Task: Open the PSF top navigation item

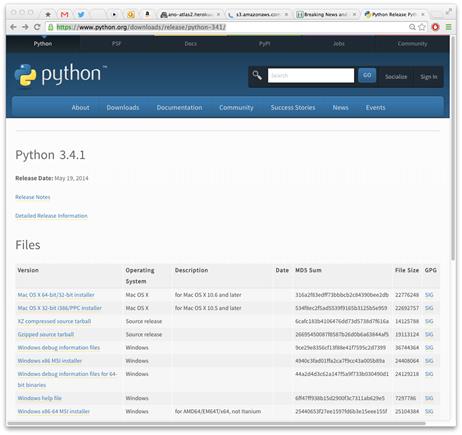Action: (116, 44)
